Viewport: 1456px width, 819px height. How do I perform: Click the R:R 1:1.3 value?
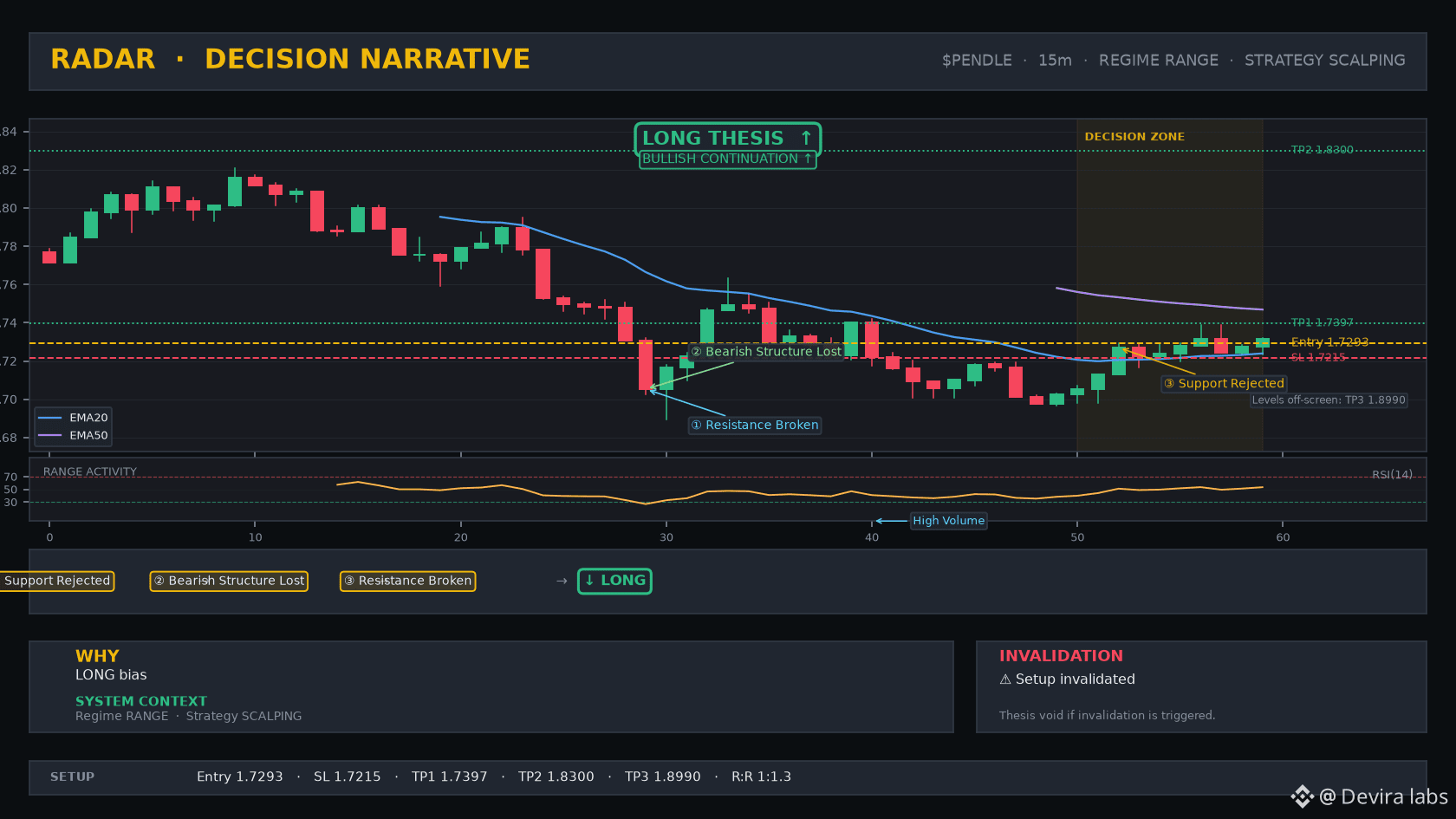[761, 777]
